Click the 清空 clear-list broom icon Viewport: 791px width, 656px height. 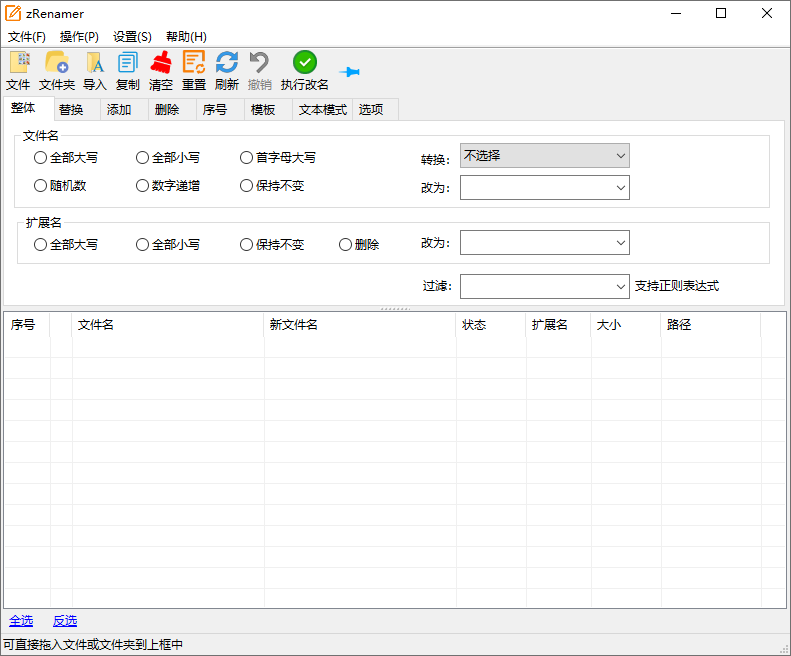pos(161,63)
